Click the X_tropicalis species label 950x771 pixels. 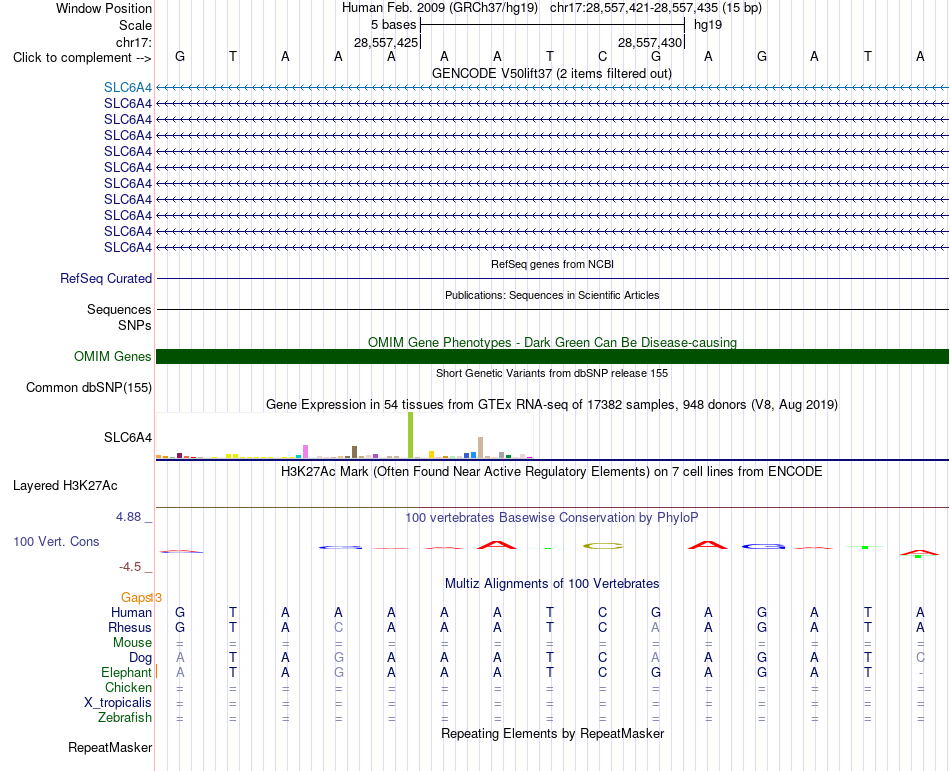[x=118, y=703]
